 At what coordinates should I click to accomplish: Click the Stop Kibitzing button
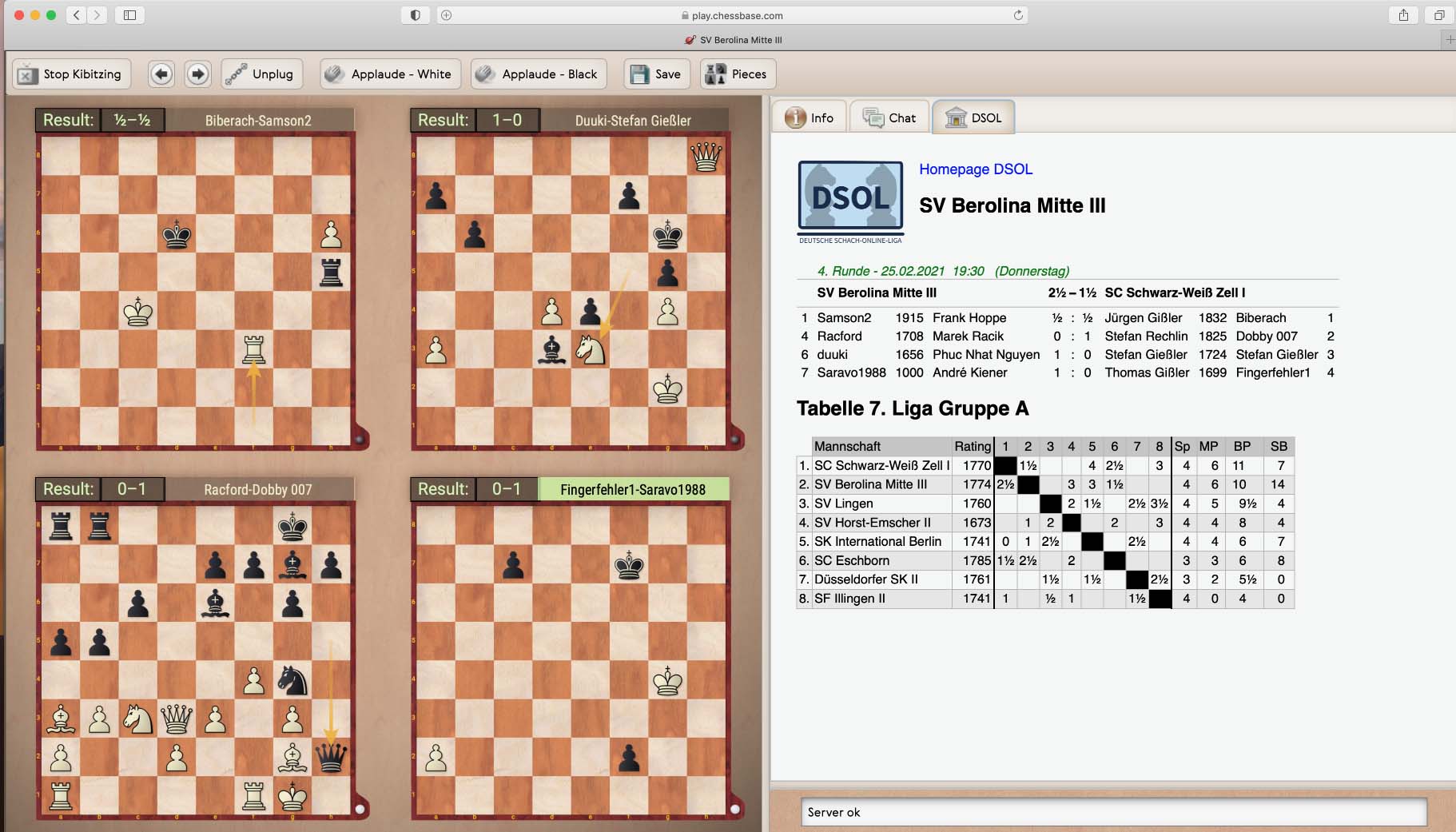pyautogui.click(x=70, y=74)
